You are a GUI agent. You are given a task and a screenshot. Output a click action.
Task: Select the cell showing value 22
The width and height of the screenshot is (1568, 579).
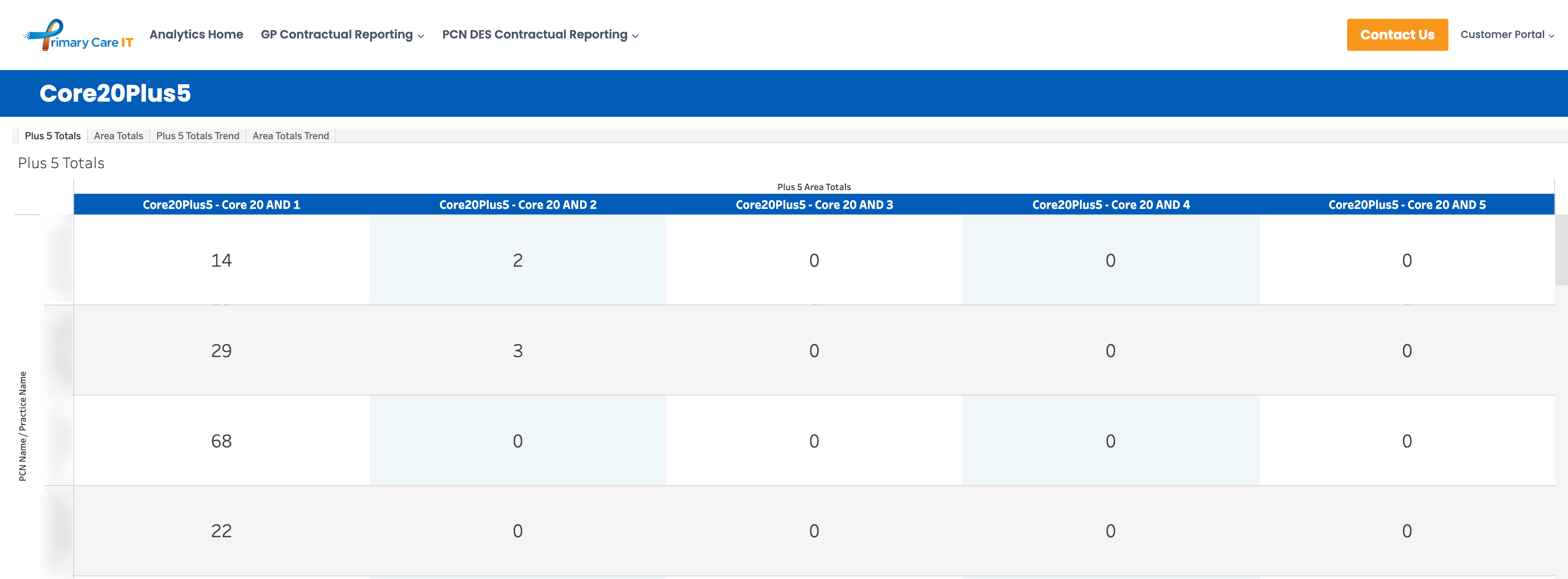(222, 531)
